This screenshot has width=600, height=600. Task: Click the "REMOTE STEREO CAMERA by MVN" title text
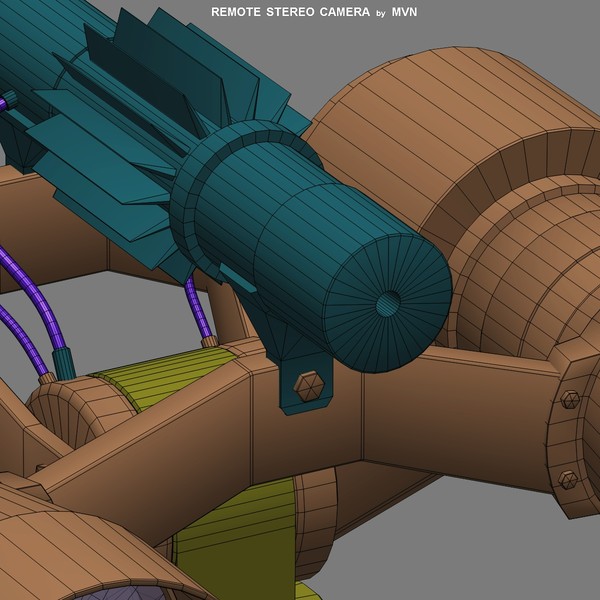coord(314,12)
